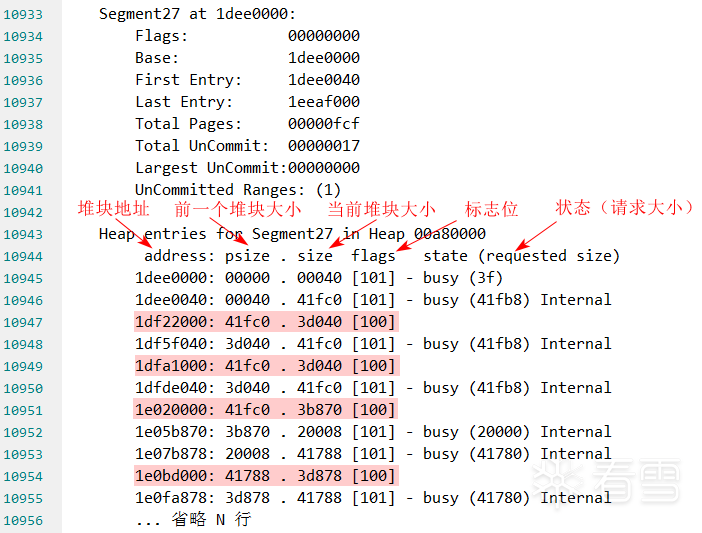Select the 'Segment27 at 1dee0000:' line
Image resolution: width=702 pixels, height=533 pixels.
coord(197,14)
